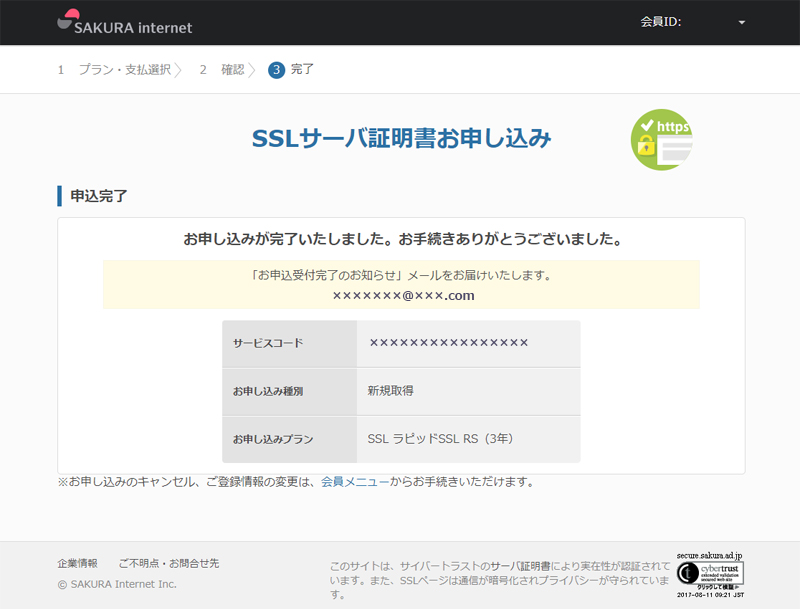Click the 新規取得 value cell
Image resolution: width=800 pixels, height=609 pixels.
(468, 391)
